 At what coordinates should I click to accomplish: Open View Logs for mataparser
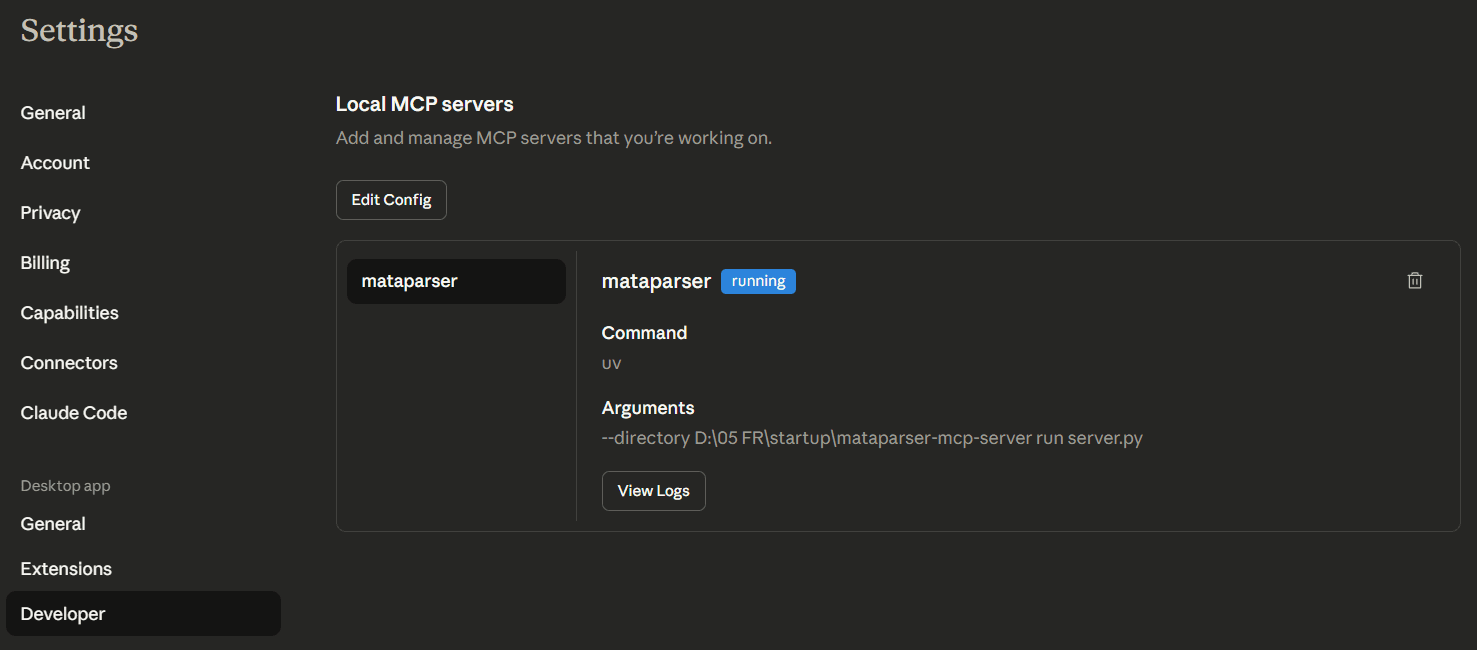[x=653, y=491]
